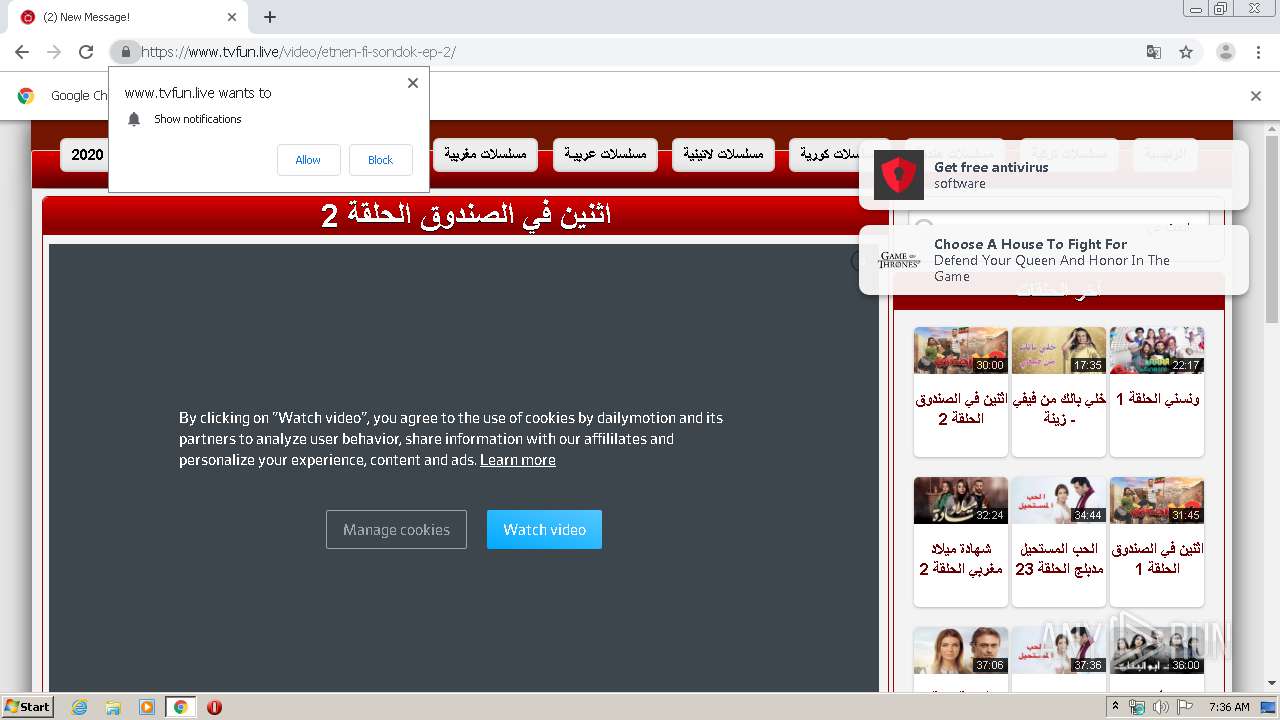Open Chrome three-dot menu
The height and width of the screenshot is (720, 1280).
pos(1258,52)
